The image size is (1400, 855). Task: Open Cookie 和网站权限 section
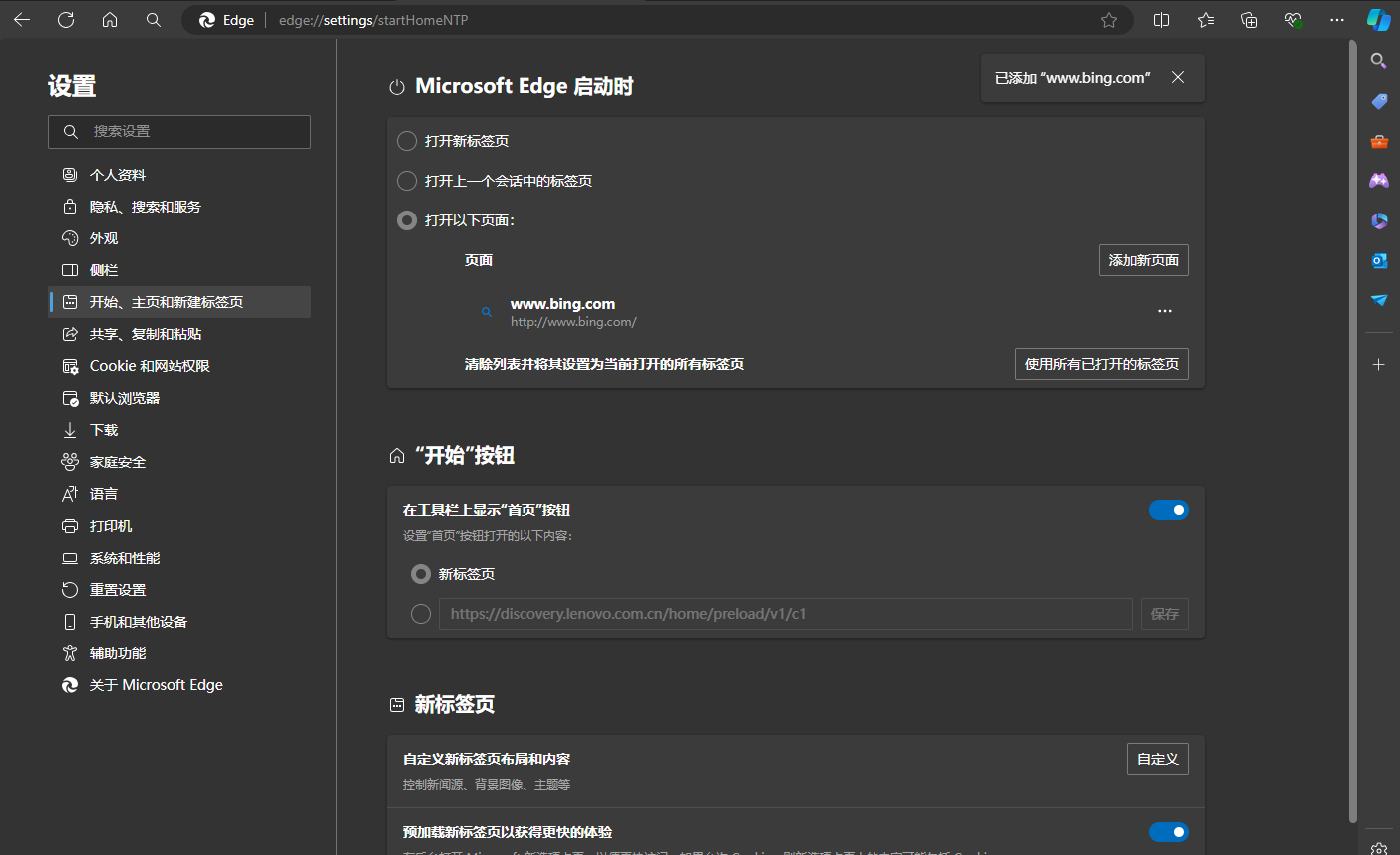pyautogui.click(x=179, y=366)
